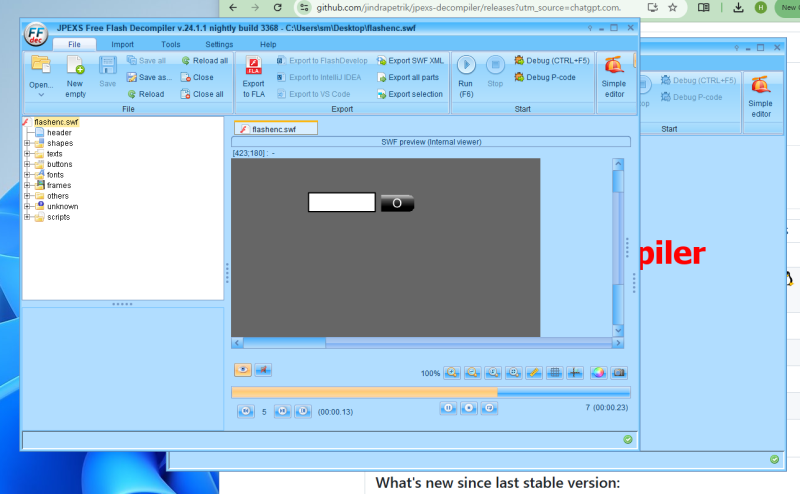Reload the current SWF file

146,94
